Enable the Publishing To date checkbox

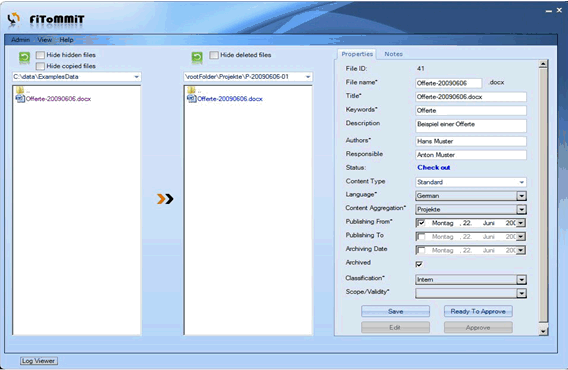[x=421, y=237]
